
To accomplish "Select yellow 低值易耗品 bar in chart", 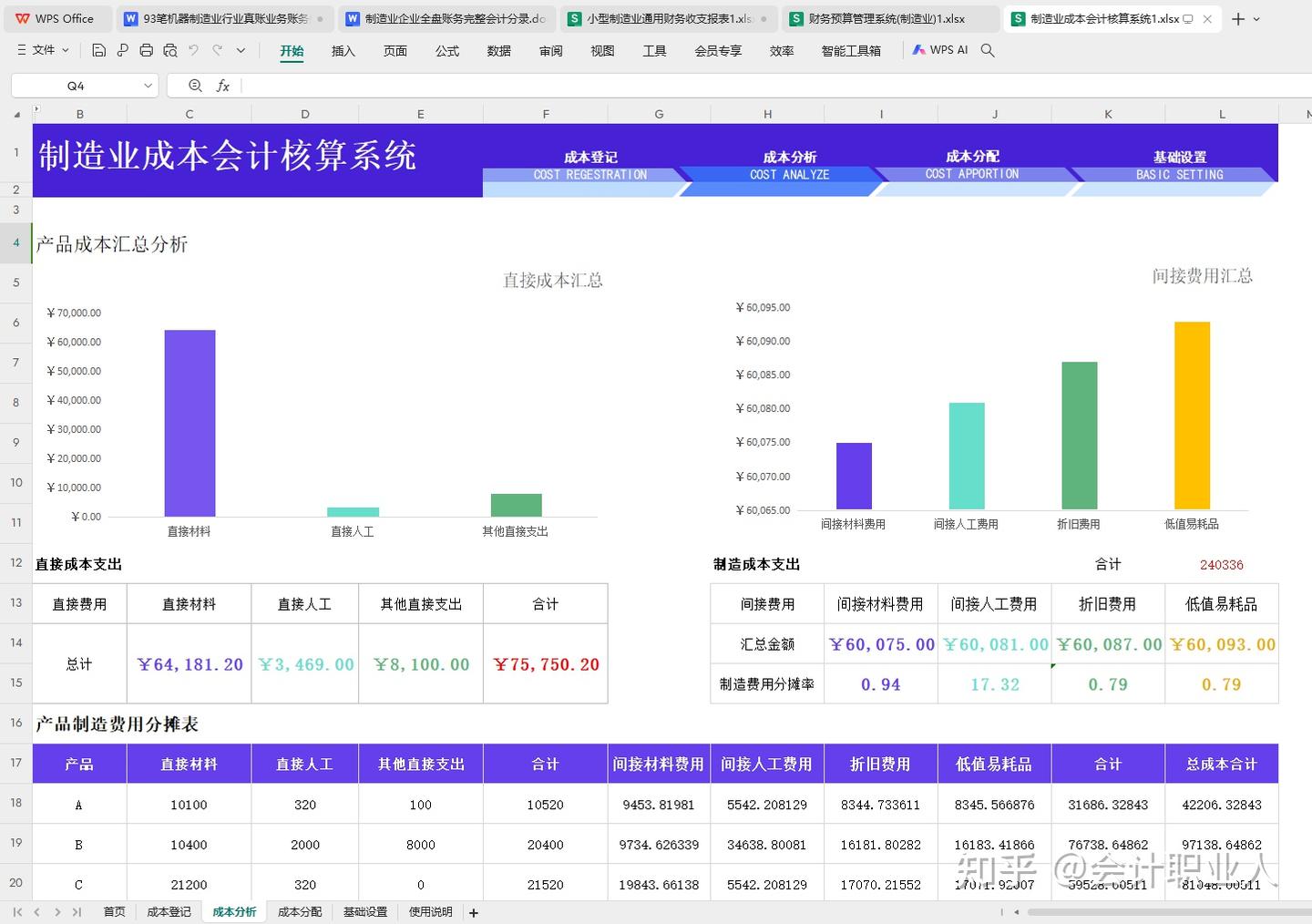I will [1192, 415].
